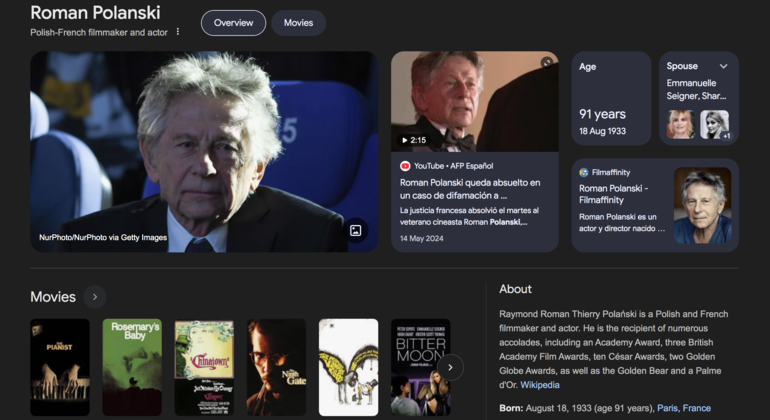The image size is (770, 420).
Task: Open the white illustrated movie poster
Action: [349, 367]
